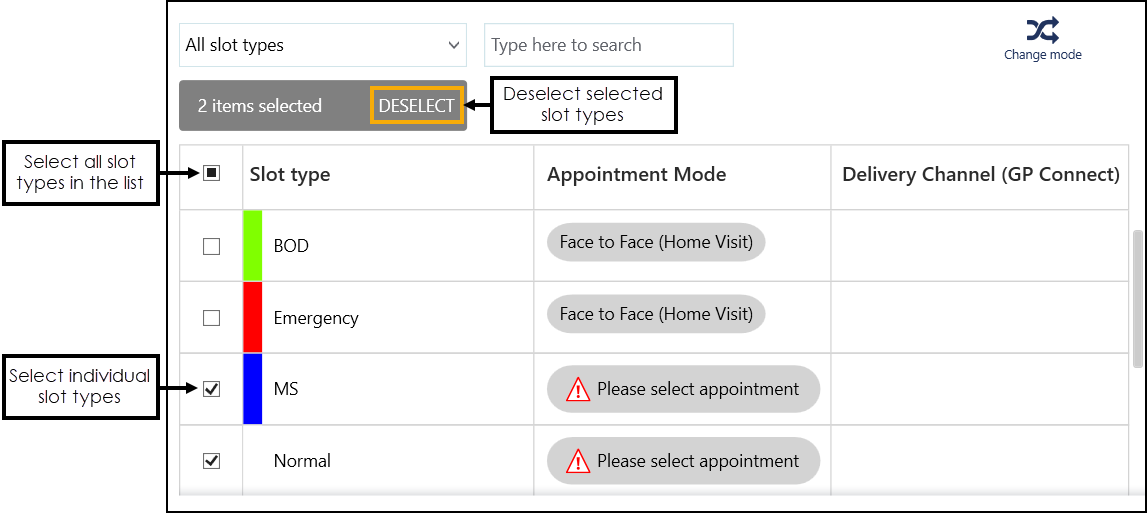Uncheck the Normal slot type checkbox

click(x=211, y=461)
